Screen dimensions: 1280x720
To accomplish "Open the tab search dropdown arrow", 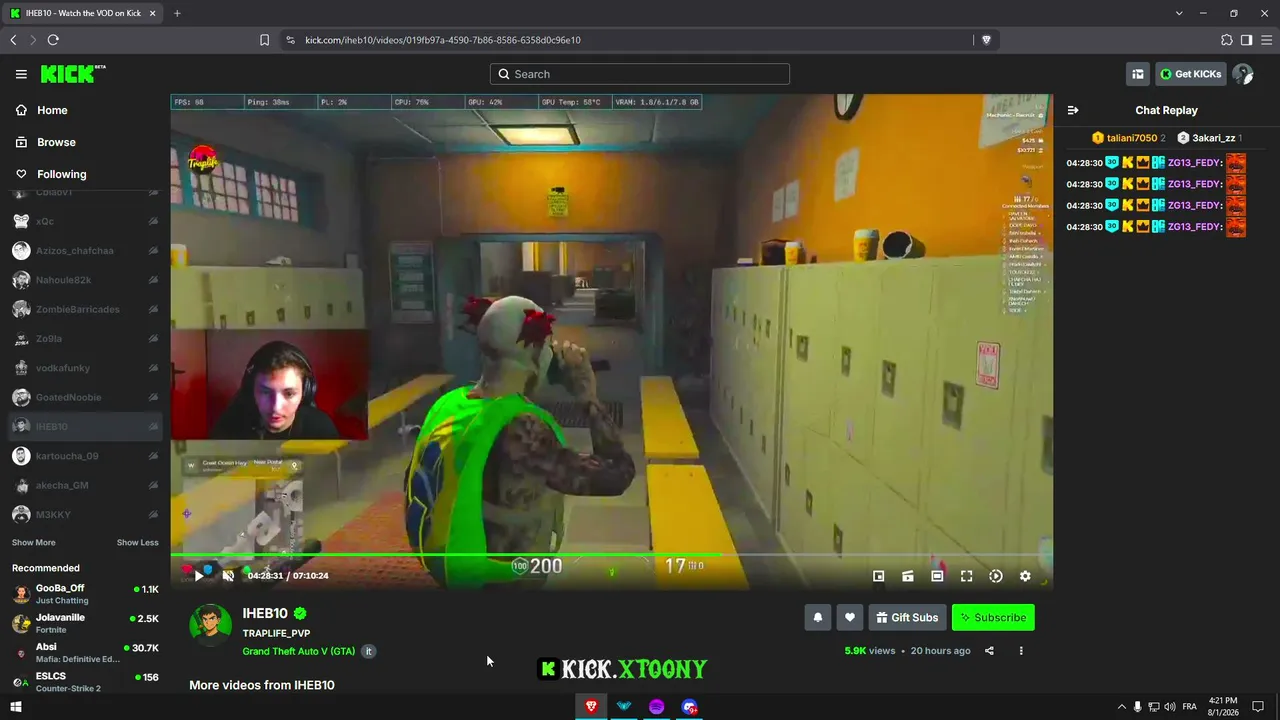I will [x=1179, y=13].
